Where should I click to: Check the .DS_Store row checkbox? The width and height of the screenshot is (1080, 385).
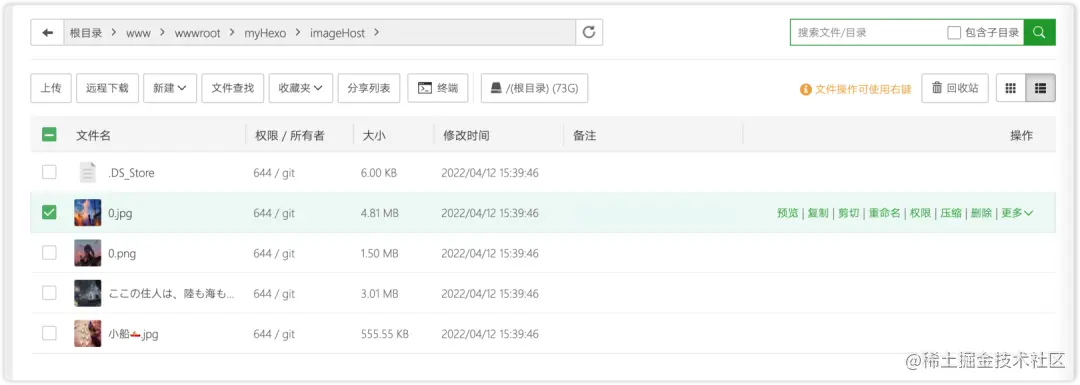(49, 172)
